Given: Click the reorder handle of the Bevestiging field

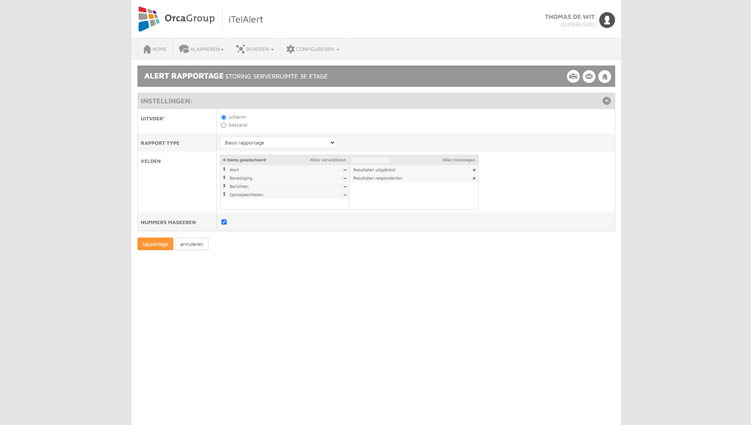Looking at the screenshot, I should [224, 178].
